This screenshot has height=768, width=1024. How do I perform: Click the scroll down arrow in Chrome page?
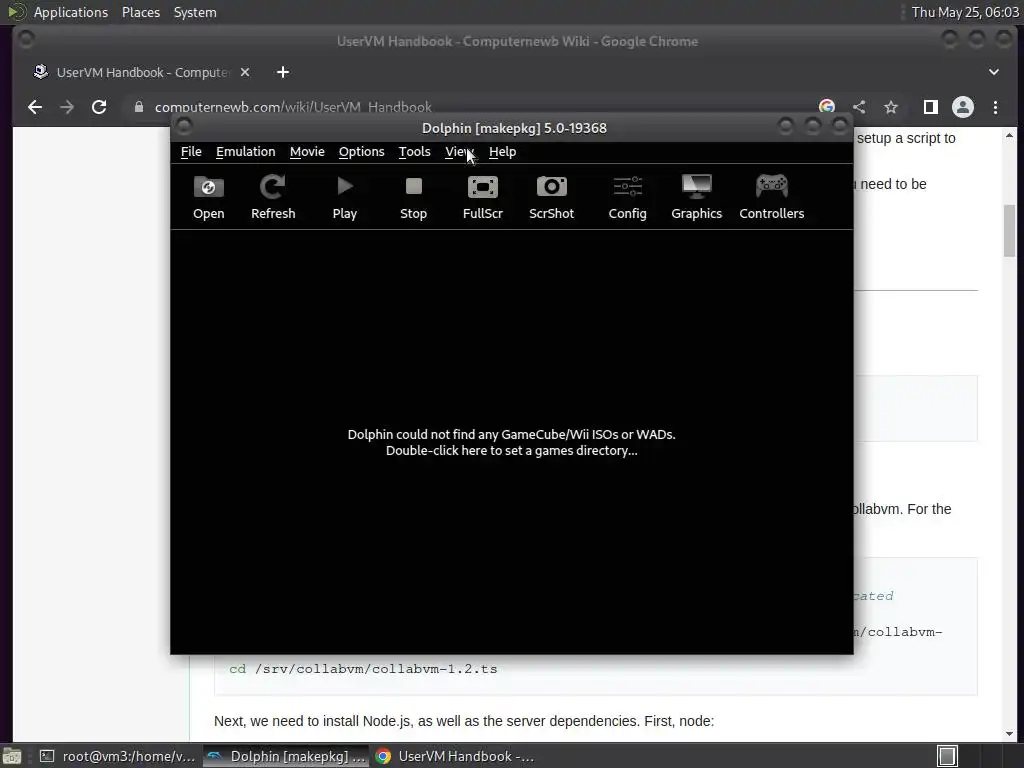[x=1010, y=733]
